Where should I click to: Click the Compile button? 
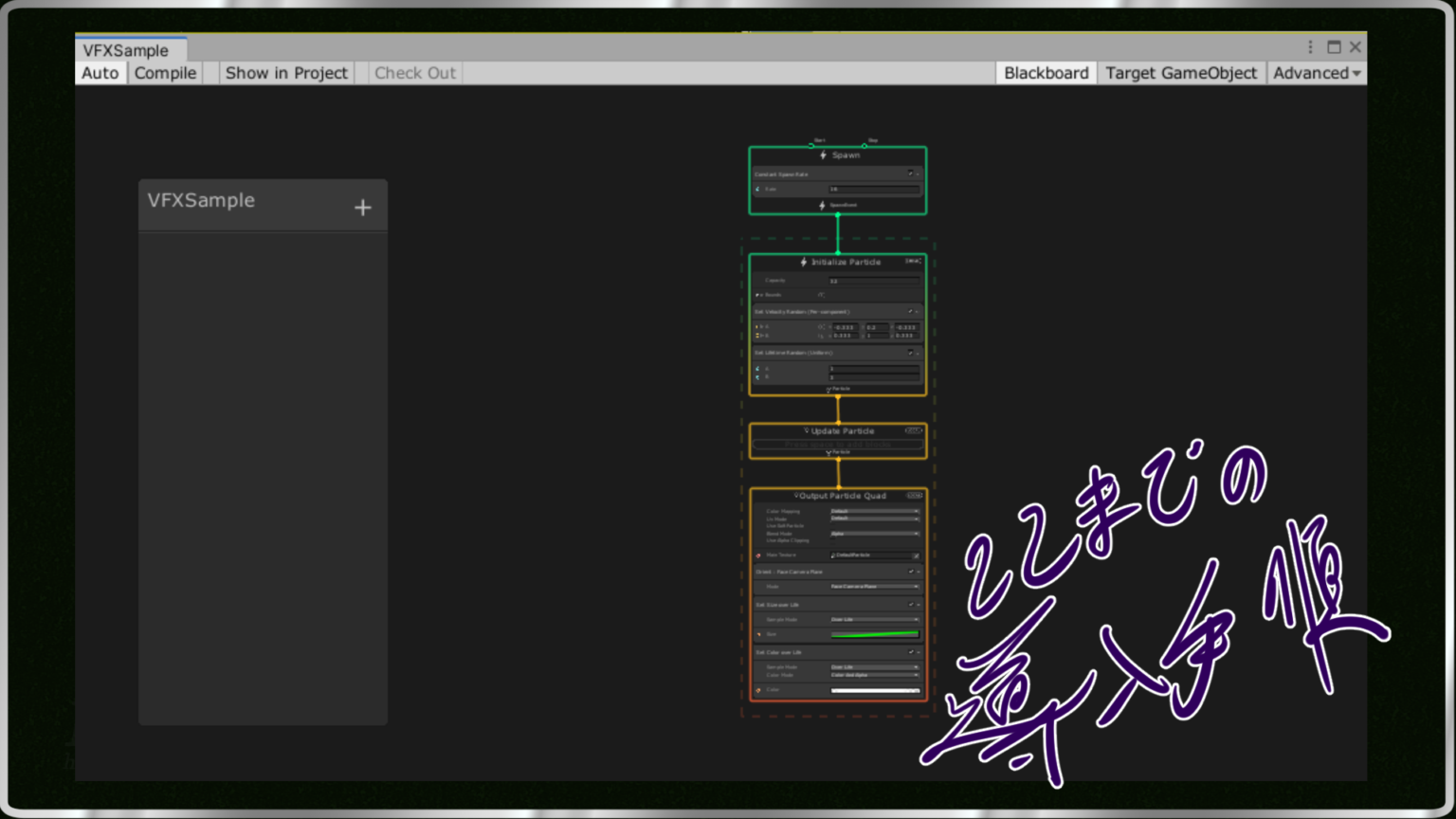(165, 73)
